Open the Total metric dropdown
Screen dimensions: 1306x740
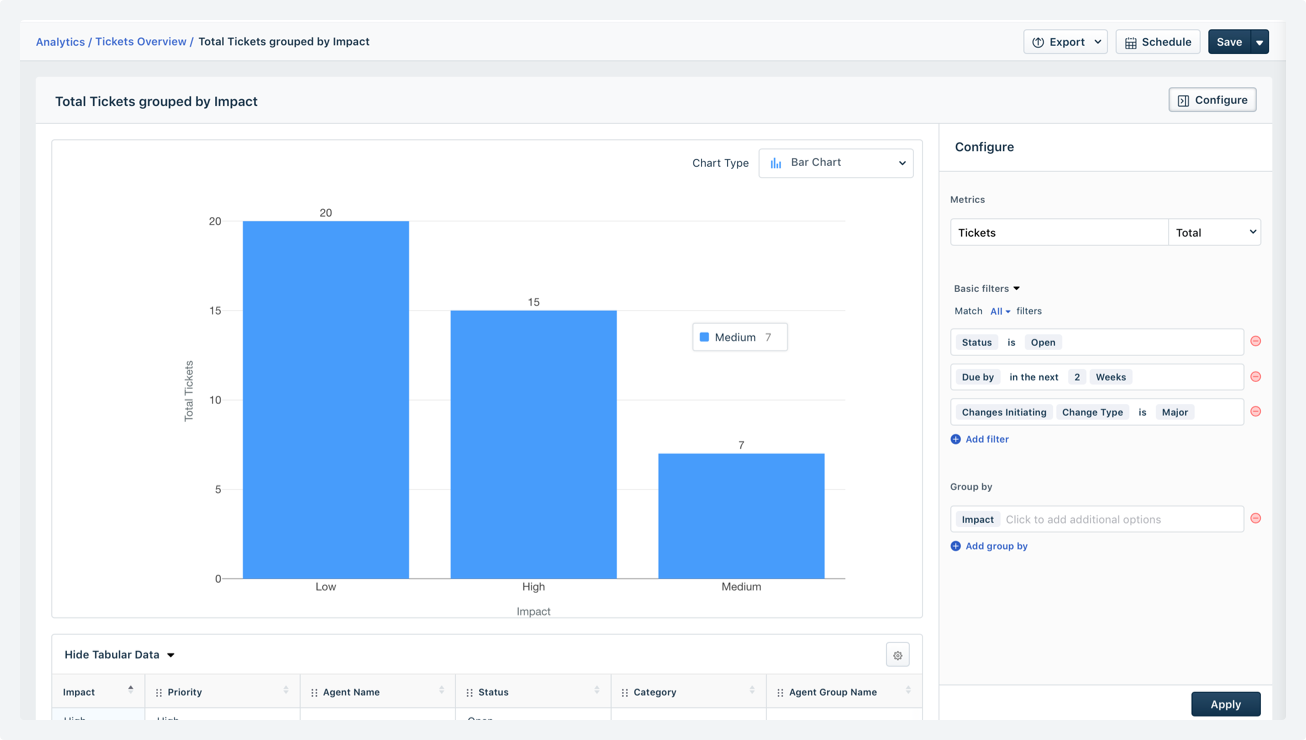(1214, 231)
